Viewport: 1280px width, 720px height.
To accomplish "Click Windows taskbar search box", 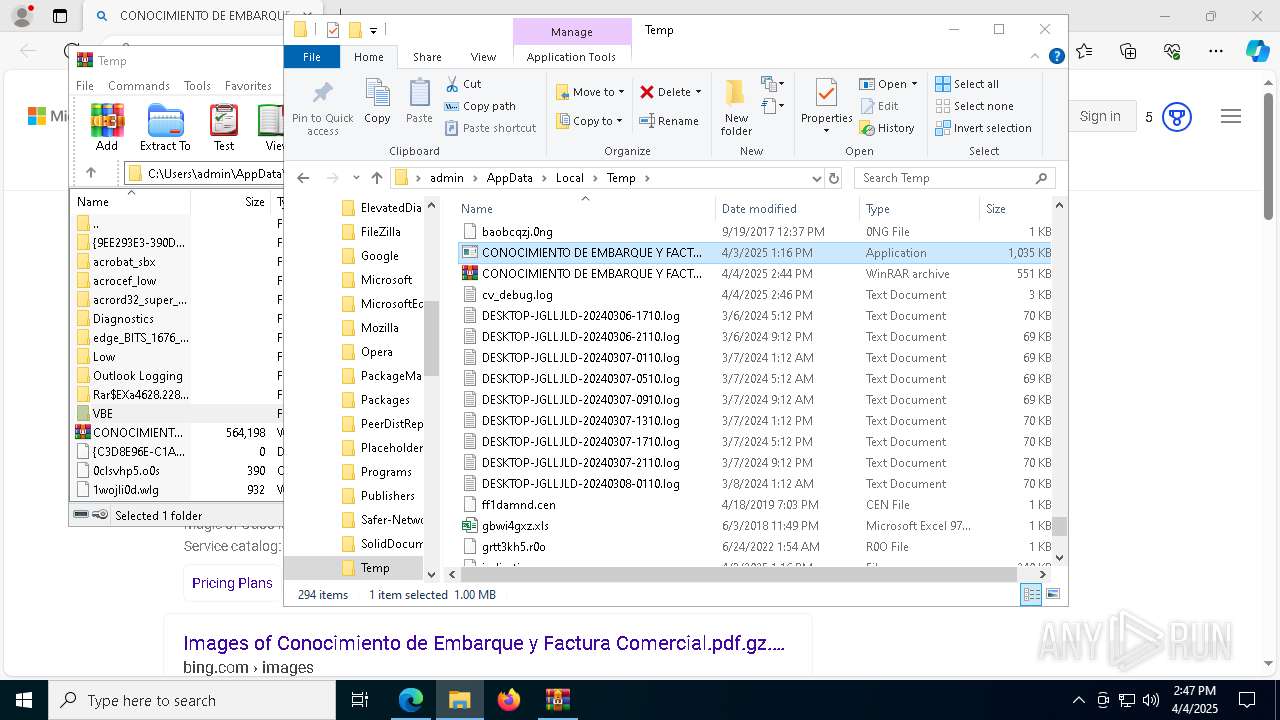I will 192,700.
